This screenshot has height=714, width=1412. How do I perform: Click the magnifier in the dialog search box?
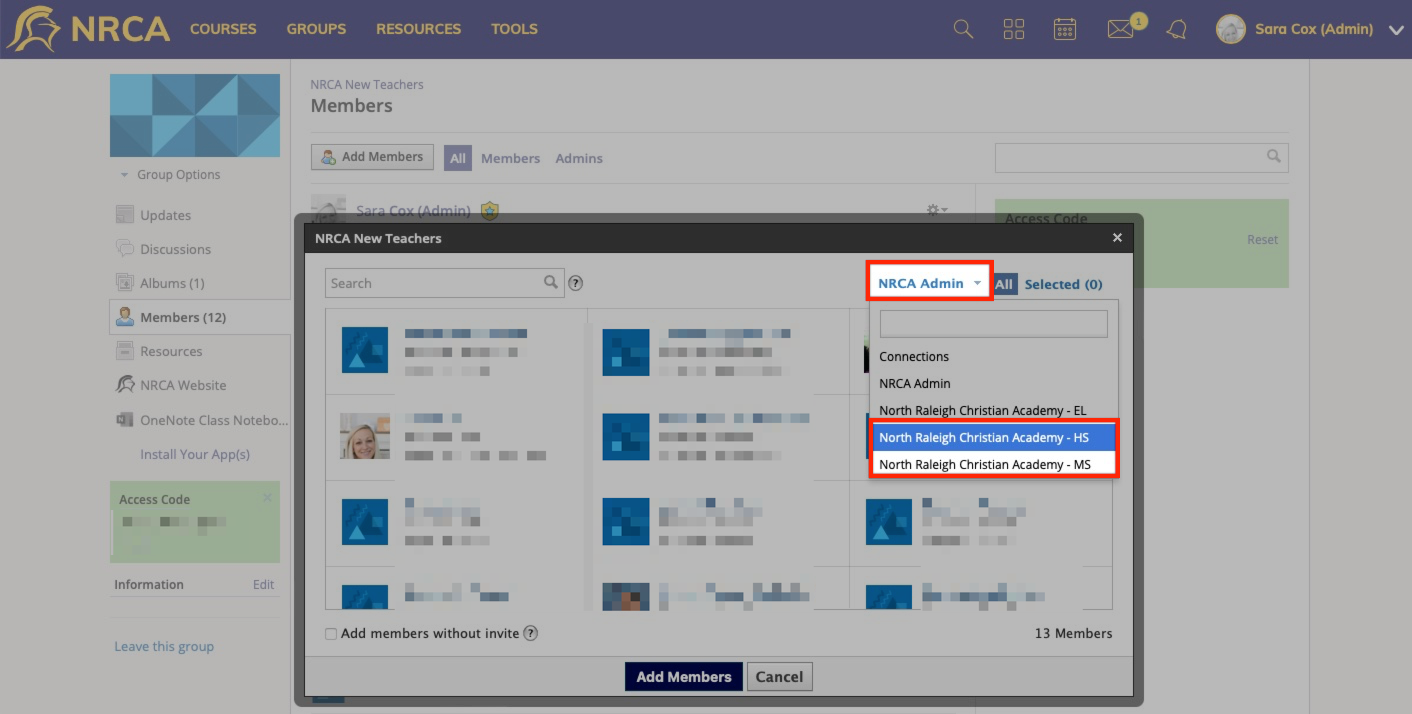551,283
